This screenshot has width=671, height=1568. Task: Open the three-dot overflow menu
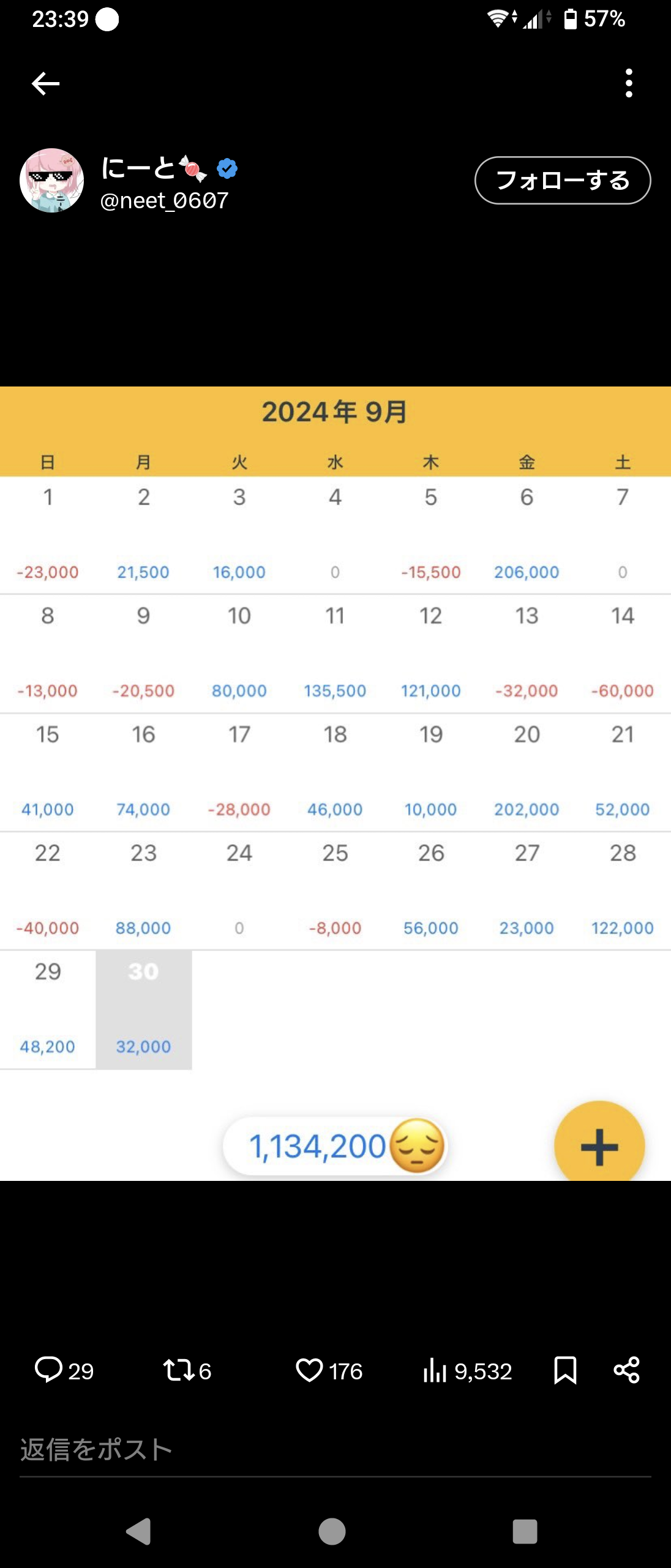[629, 83]
